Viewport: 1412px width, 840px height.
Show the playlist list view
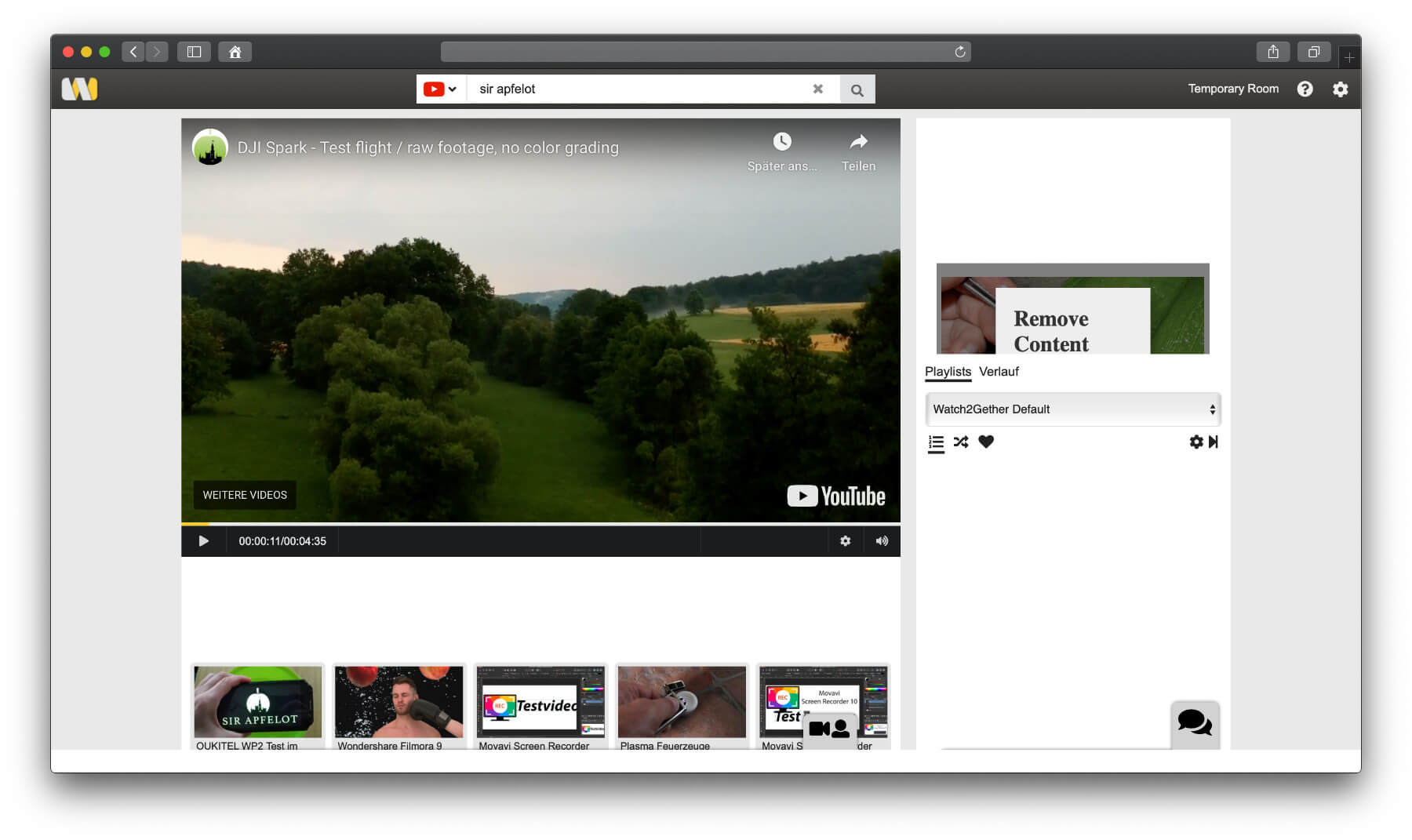point(936,443)
